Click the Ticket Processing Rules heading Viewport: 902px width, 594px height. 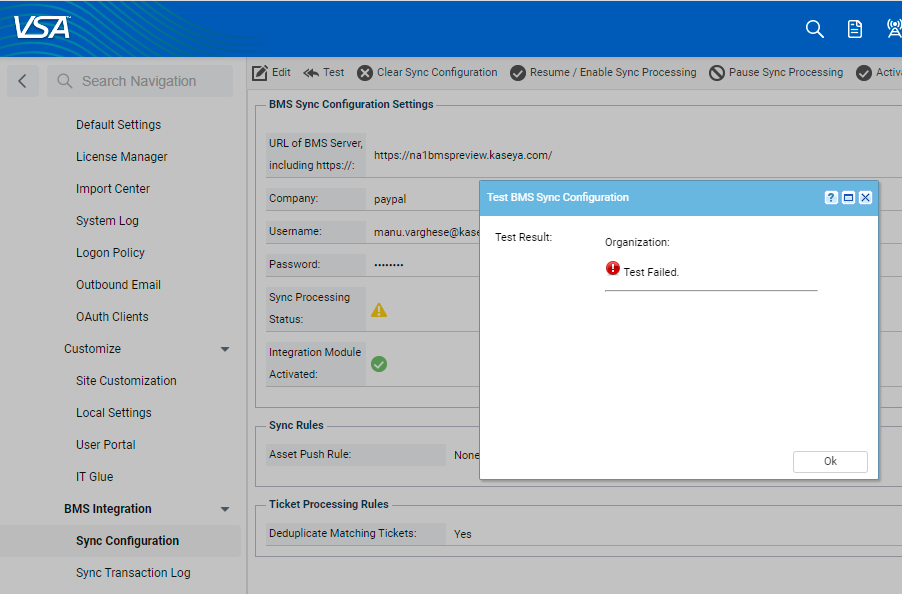(328, 504)
